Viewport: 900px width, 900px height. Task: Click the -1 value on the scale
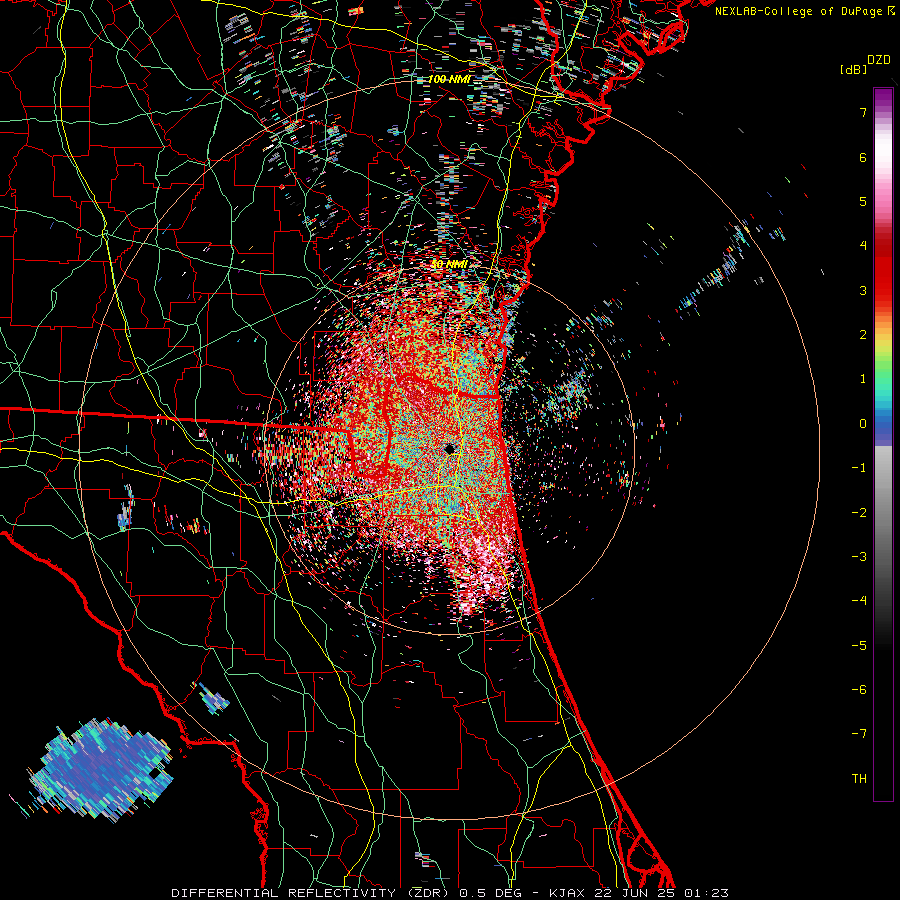coord(859,468)
